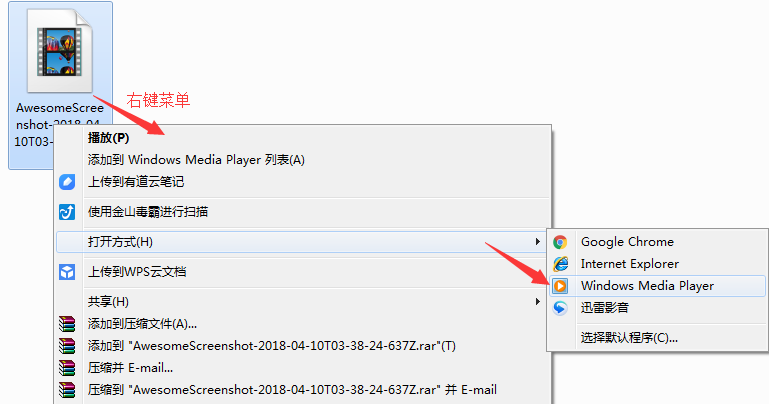Select the AwesomeScreenshot video file thumbnail

pos(60,51)
